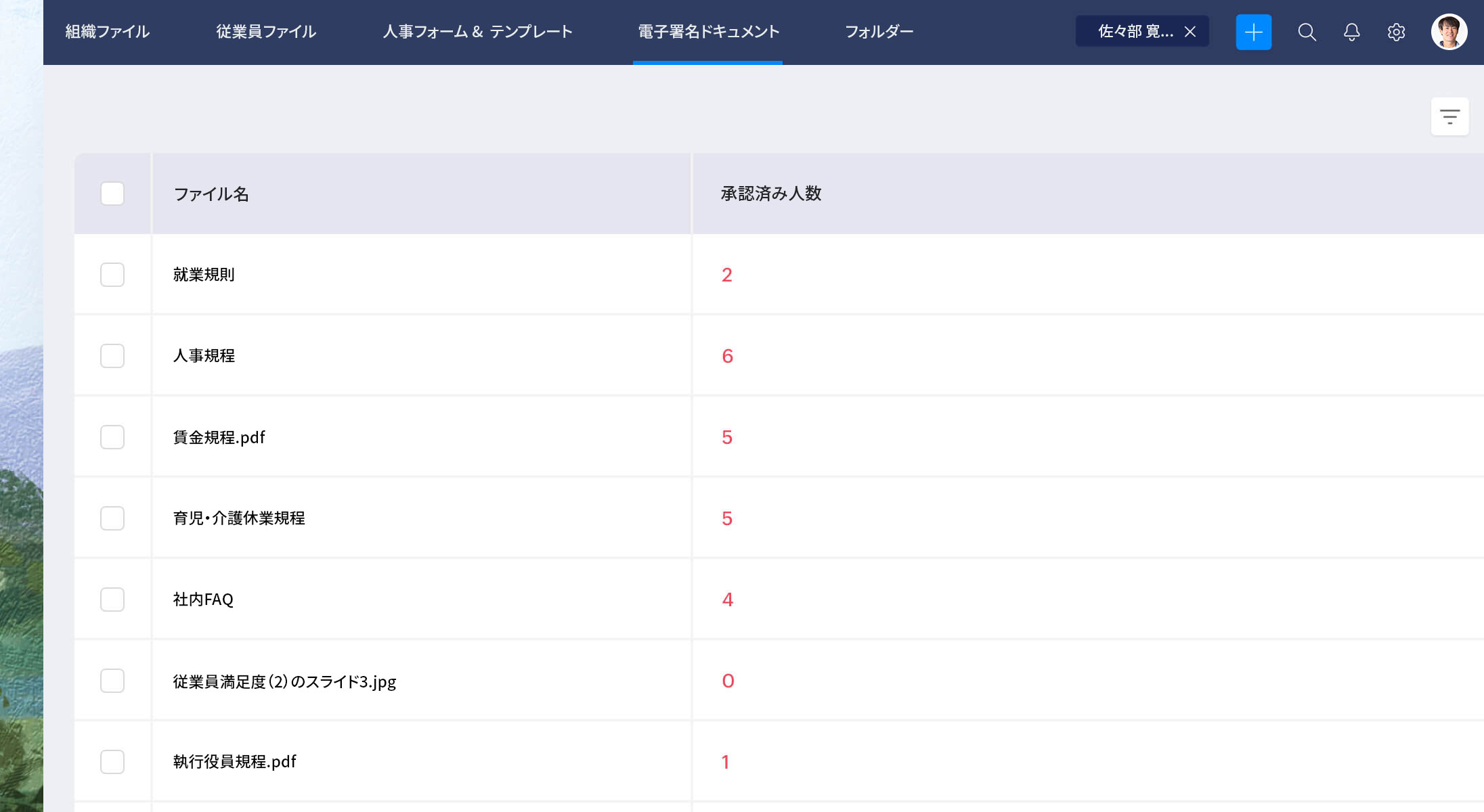Open the filter icon above the table
Image resolution: width=1484 pixels, height=812 pixels.
1449,116
